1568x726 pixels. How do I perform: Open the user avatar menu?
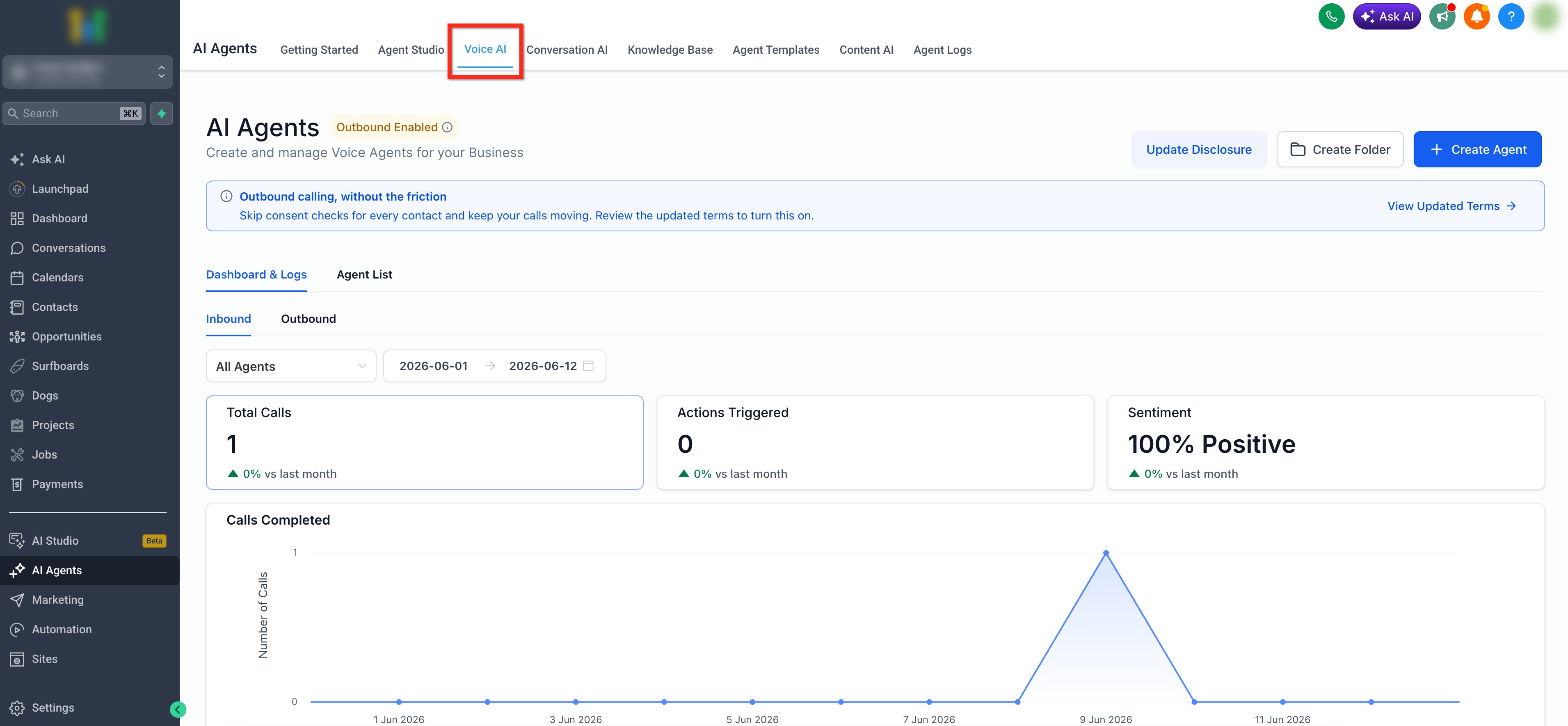tap(1545, 16)
